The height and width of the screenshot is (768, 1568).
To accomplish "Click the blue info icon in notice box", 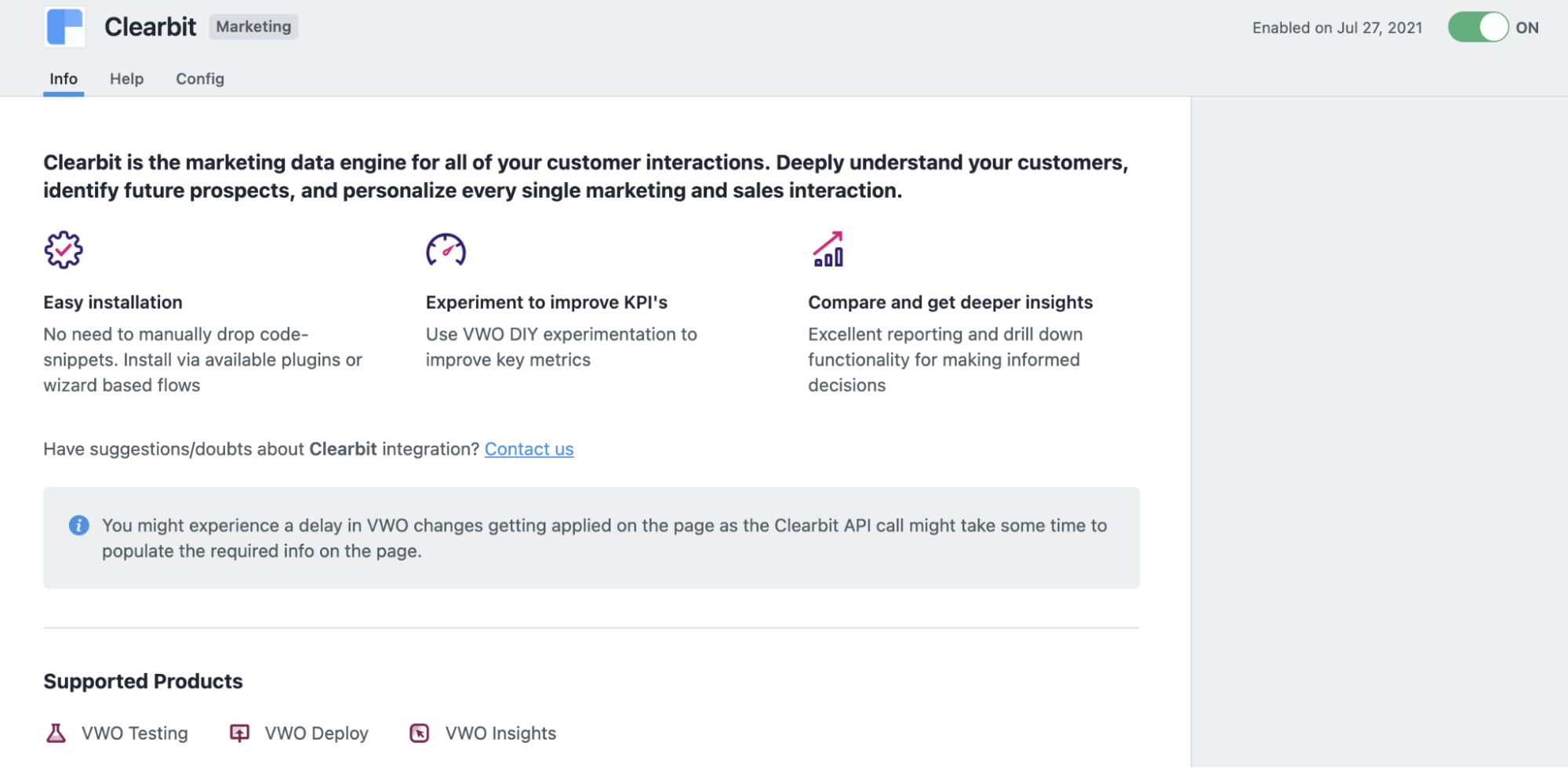I will click(x=78, y=525).
